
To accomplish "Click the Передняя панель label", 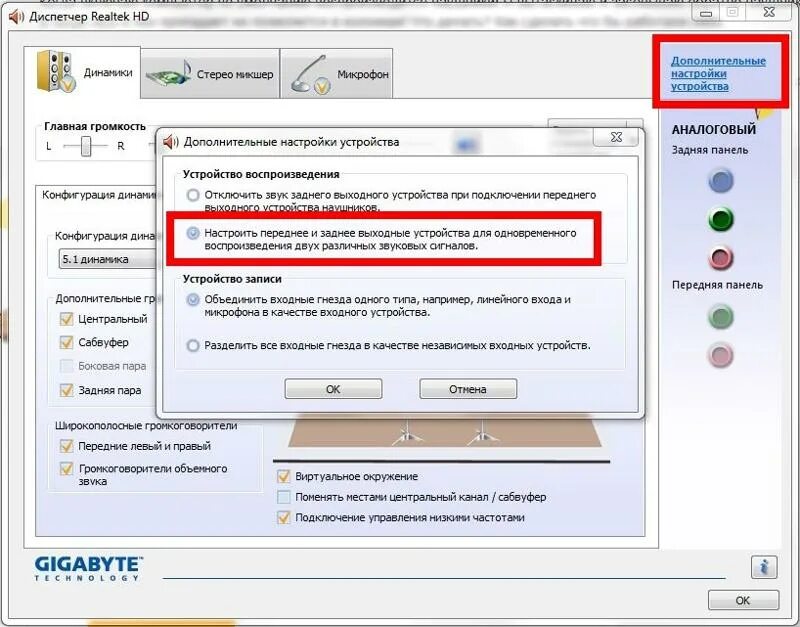I will [717, 285].
